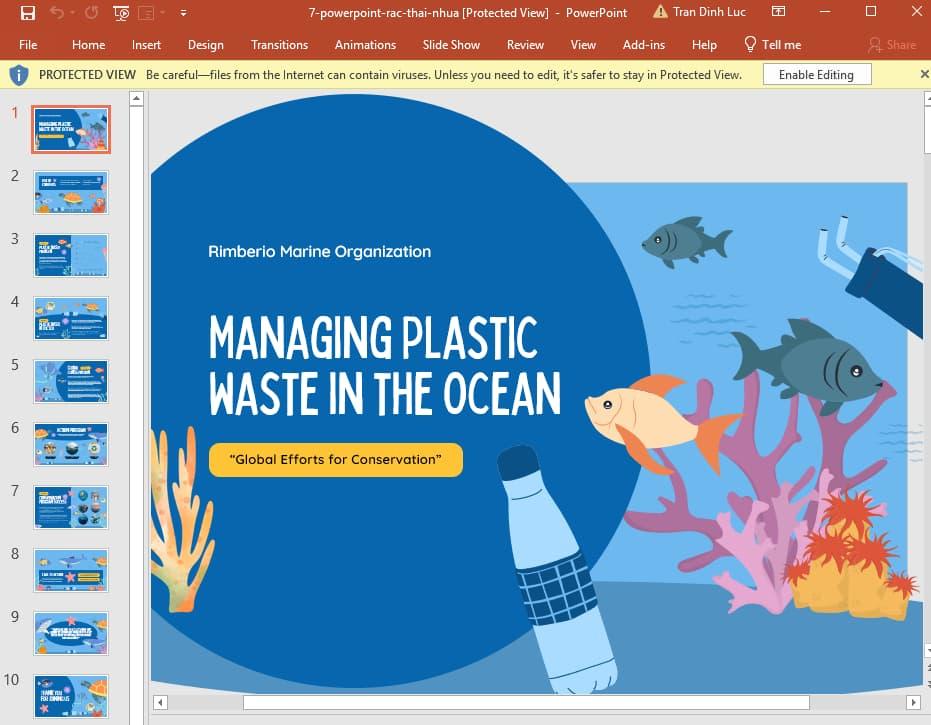The height and width of the screenshot is (725, 931).
Task: Click the Redo icon
Action: 90,12
